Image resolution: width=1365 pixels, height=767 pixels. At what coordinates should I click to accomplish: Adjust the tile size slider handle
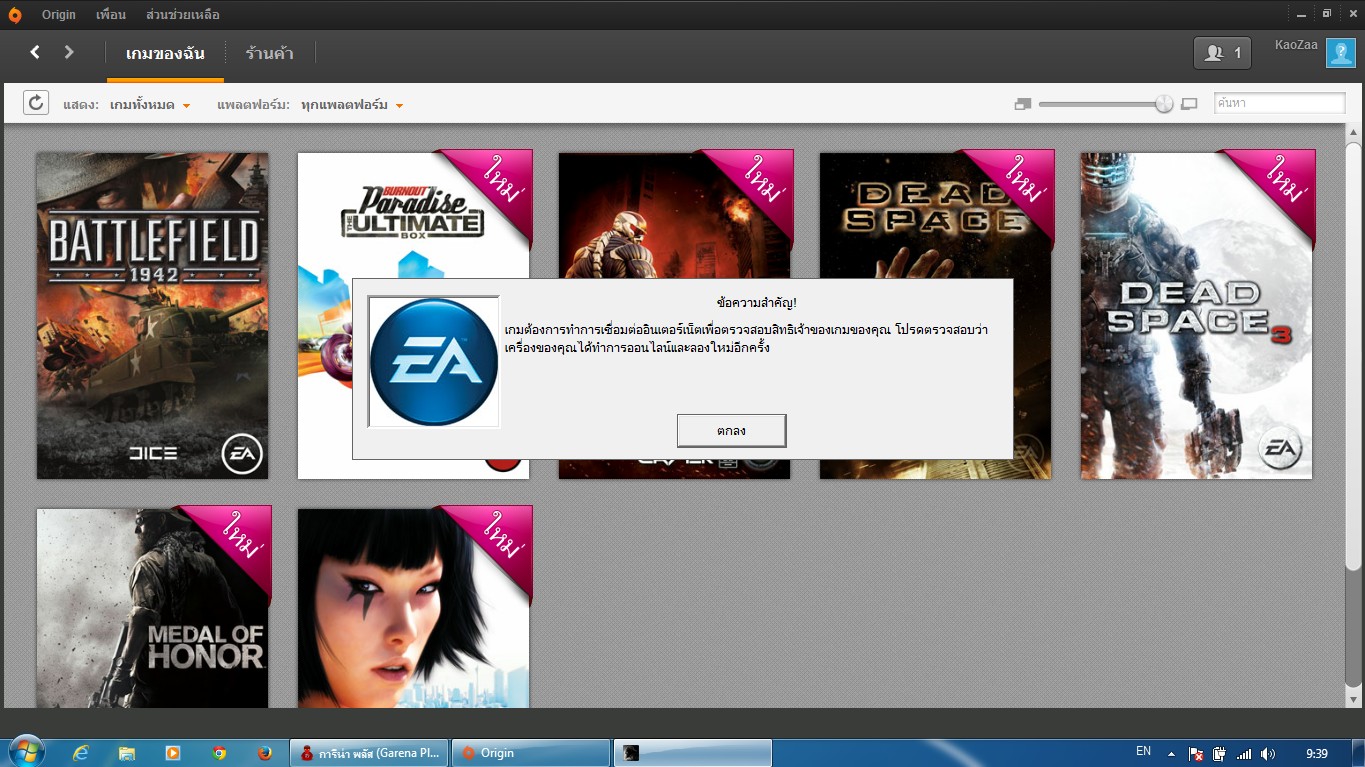1164,104
